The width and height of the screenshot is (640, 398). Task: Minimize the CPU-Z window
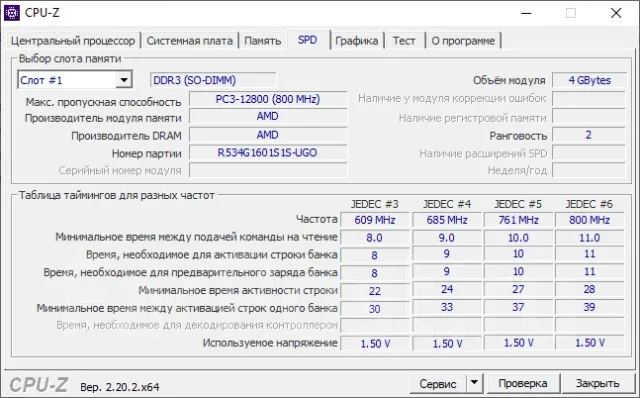pyautogui.click(x=526, y=13)
